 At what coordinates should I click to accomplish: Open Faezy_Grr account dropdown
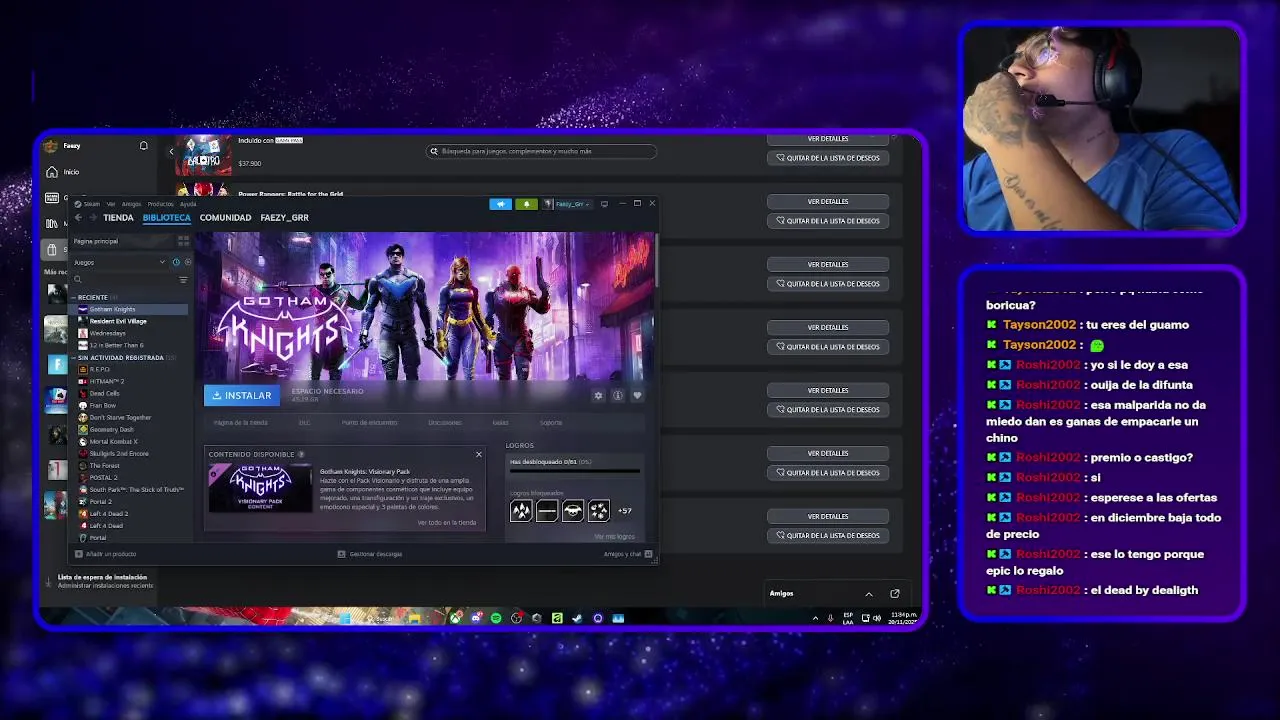(568, 204)
